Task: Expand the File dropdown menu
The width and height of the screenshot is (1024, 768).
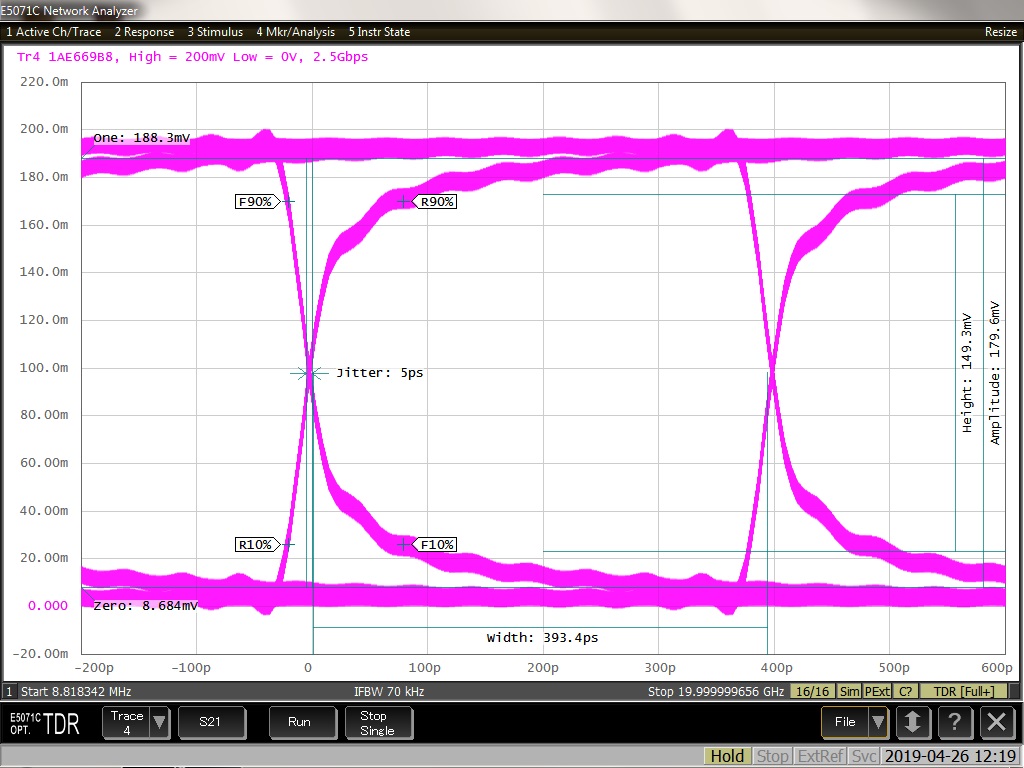Action: (x=877, y=722)
